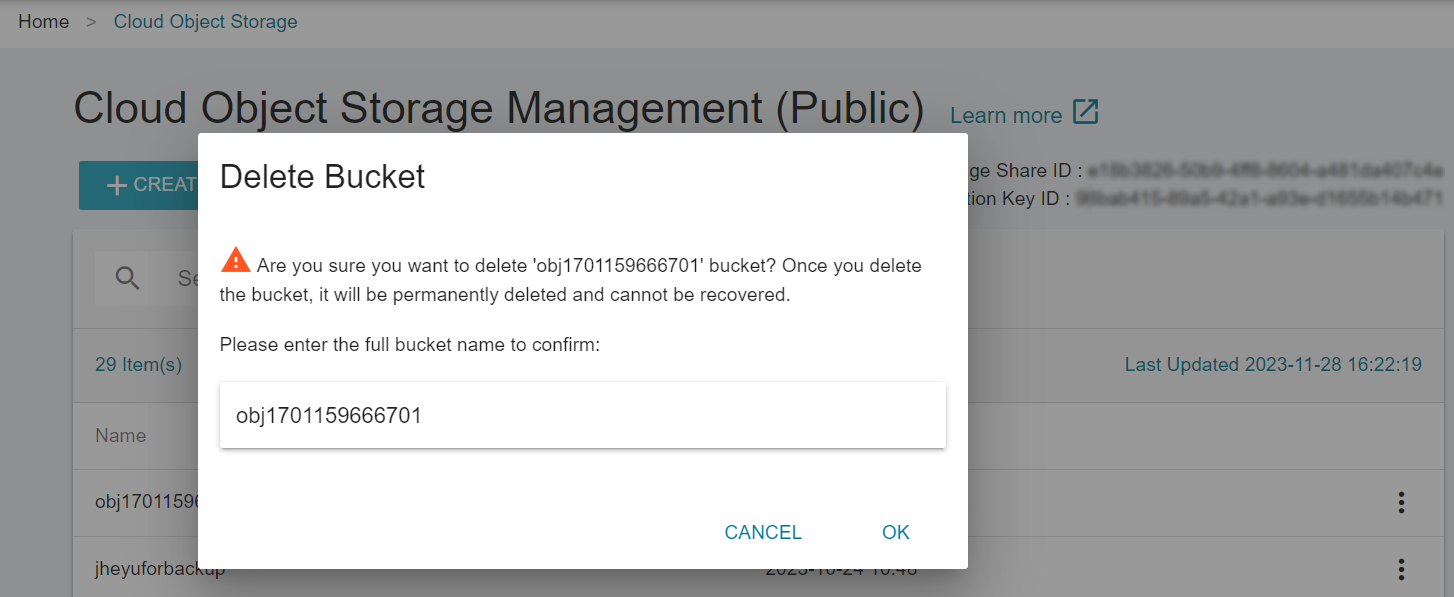Click the magnifying glass search icon
1454x597 pixels.
click(x=128, y=278)
